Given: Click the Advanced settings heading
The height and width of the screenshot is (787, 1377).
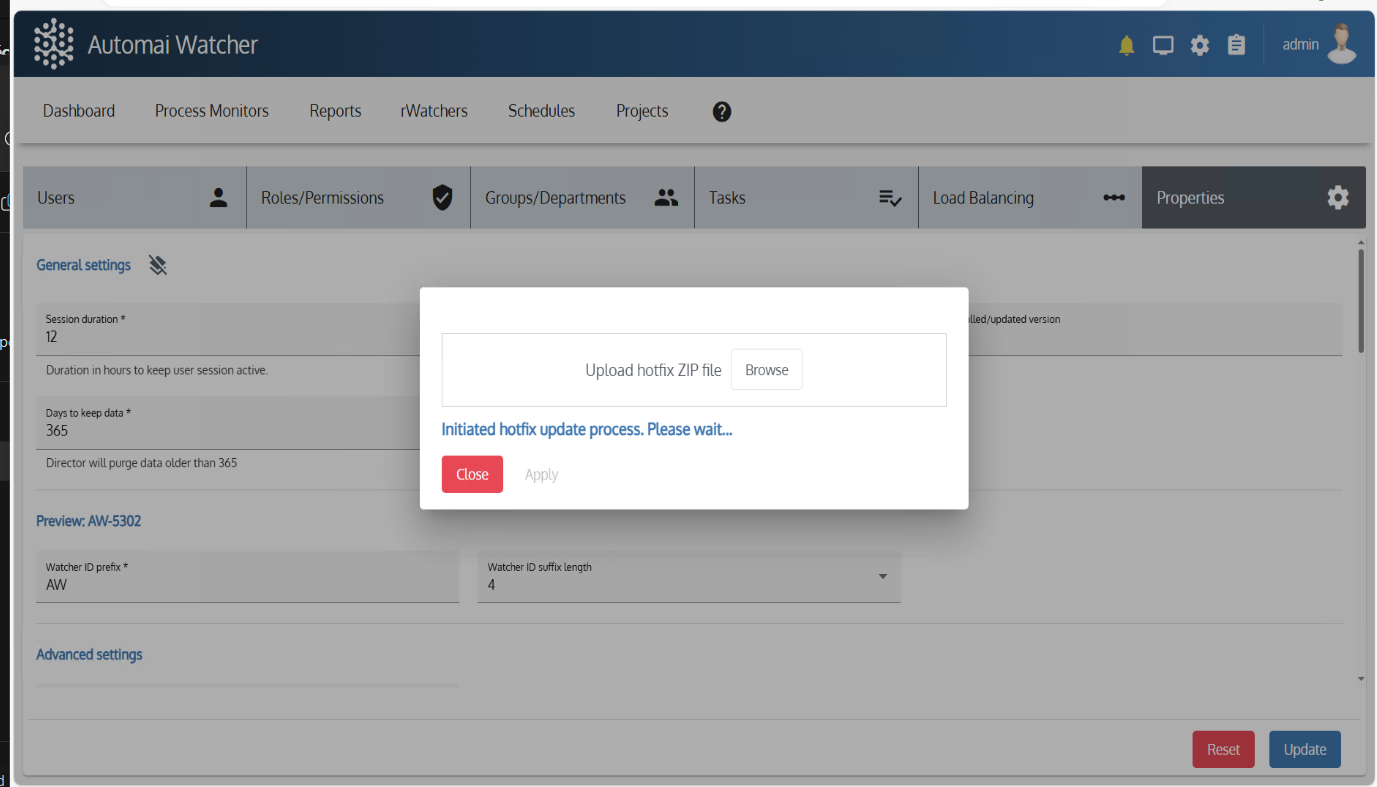Looking at the screenshot, I should point(89,654).
